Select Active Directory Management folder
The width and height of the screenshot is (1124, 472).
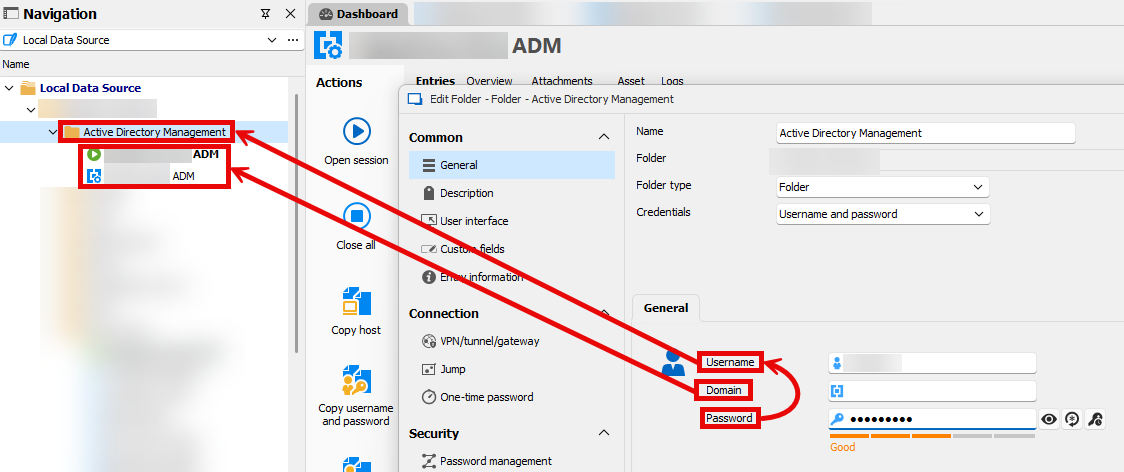[146, 132]
